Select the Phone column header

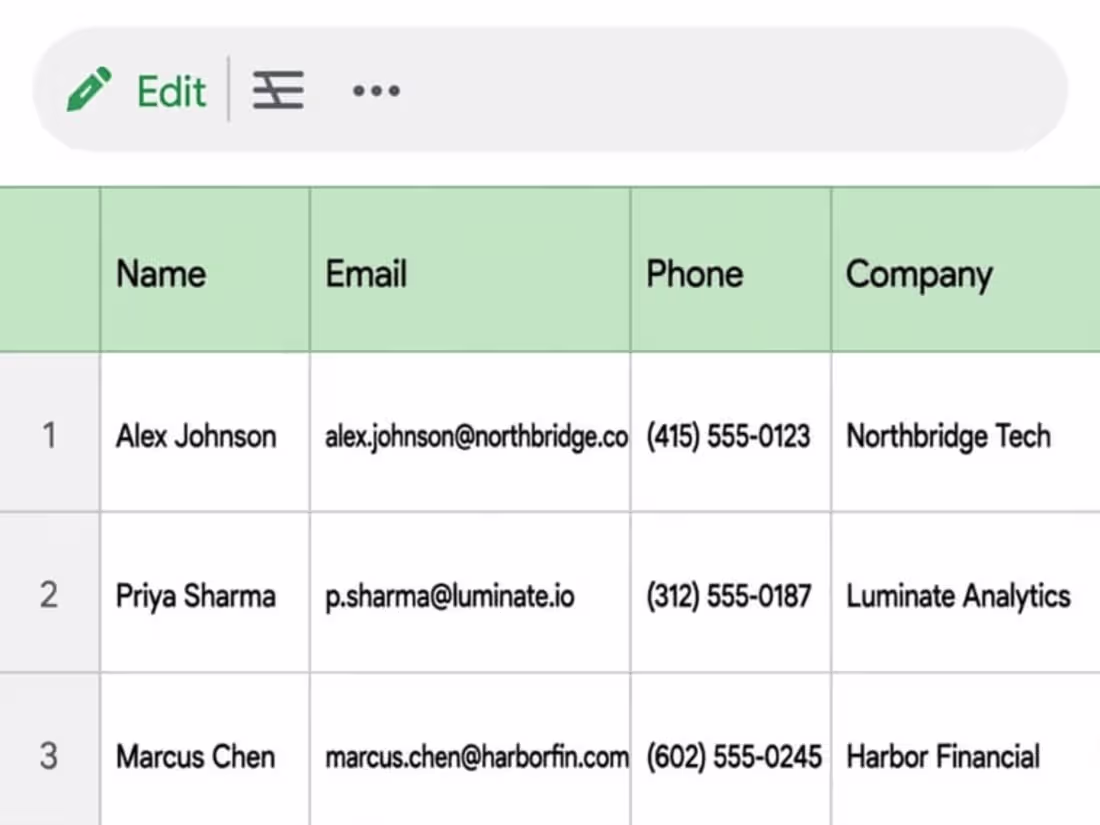coord(731,270)
